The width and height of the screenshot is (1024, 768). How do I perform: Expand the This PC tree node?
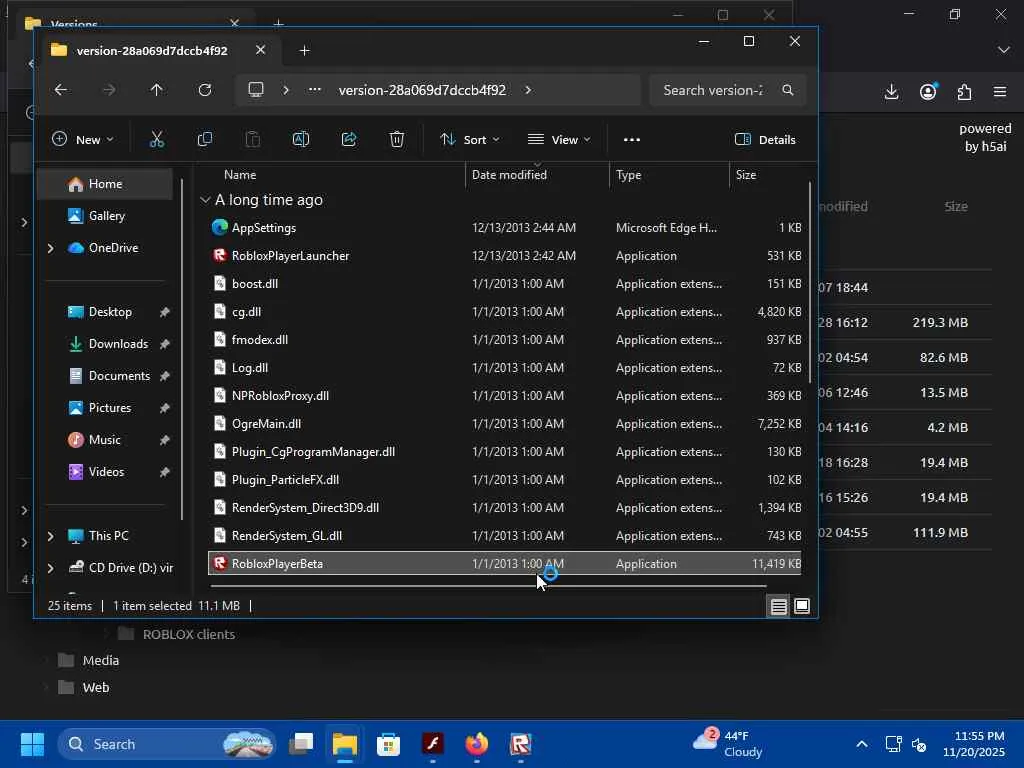tap(50, 536)
